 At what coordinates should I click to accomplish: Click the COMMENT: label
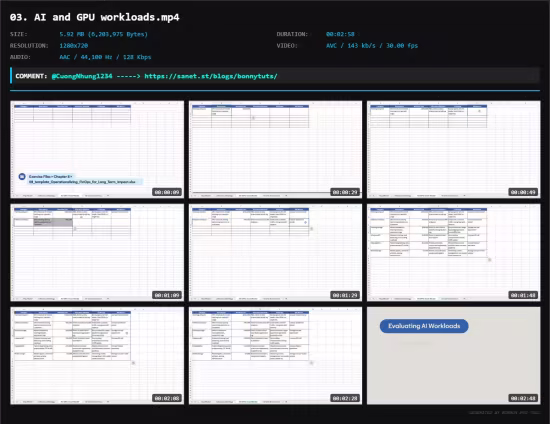[31, 76]
